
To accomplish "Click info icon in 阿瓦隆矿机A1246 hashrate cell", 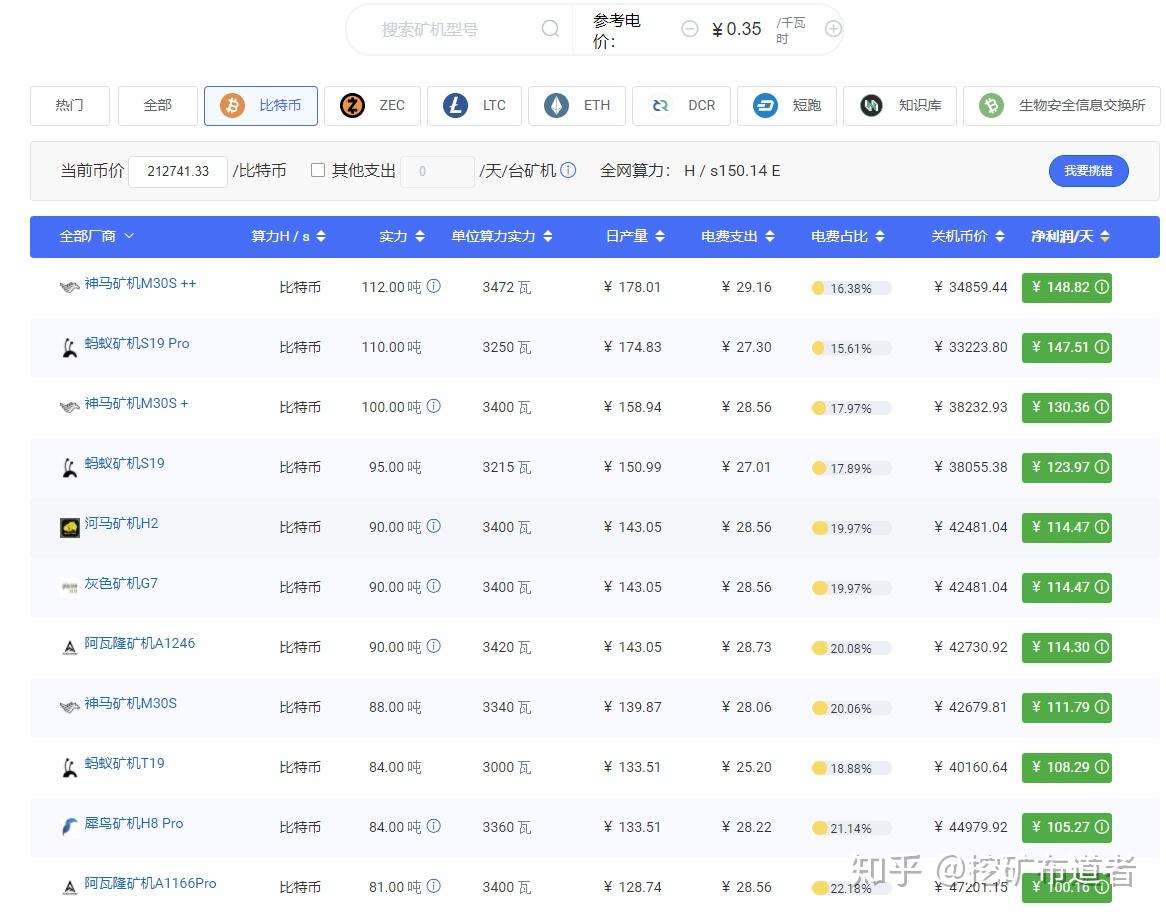I will pos(434,646).
